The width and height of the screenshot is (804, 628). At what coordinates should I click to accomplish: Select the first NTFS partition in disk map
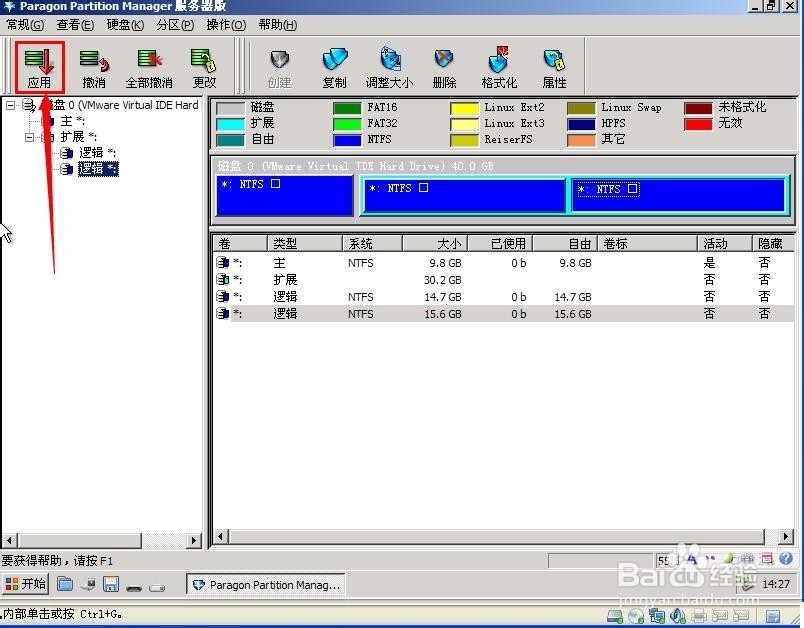(x=285, y=195)
